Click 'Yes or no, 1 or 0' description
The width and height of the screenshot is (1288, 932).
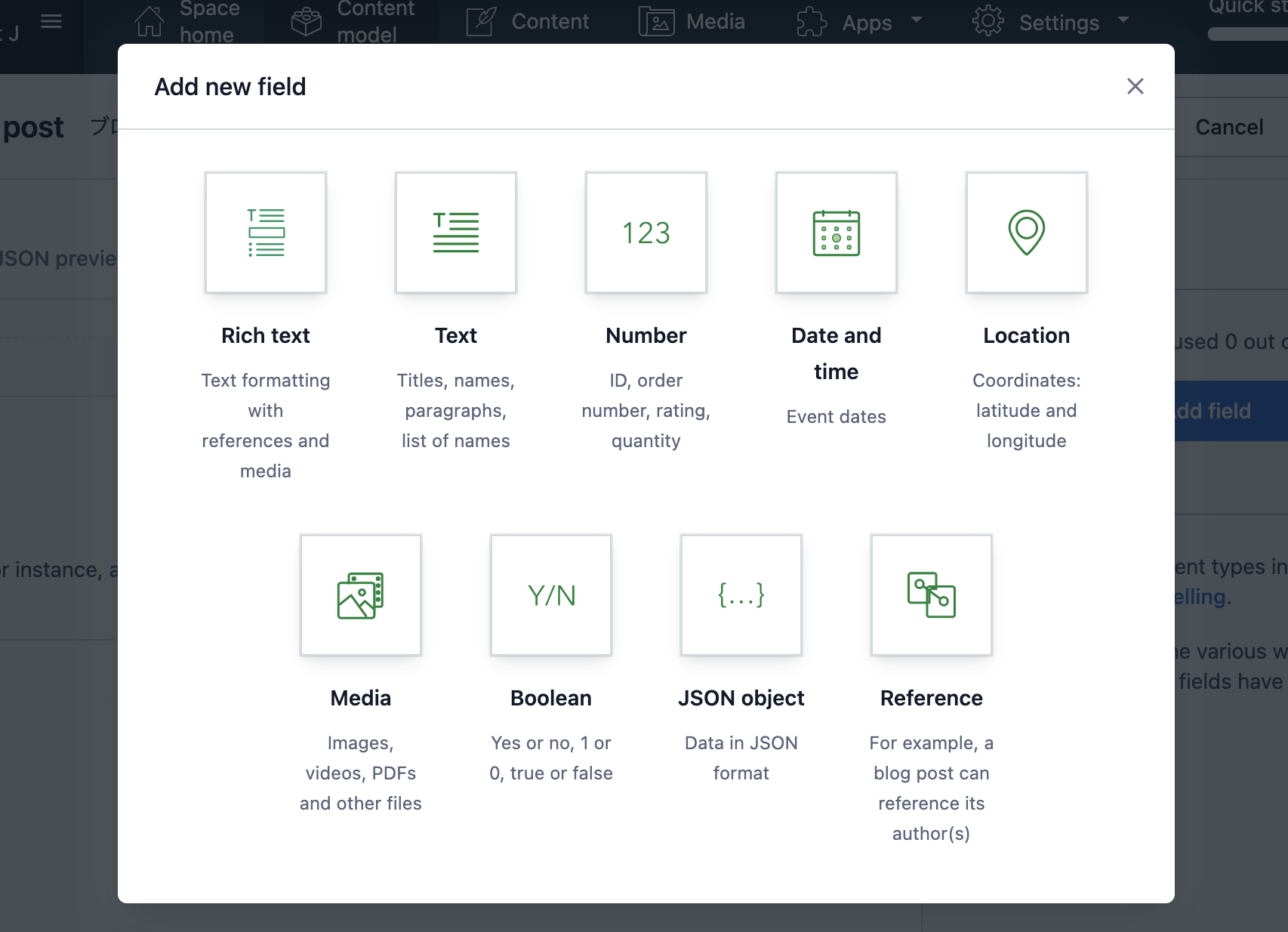551,758
